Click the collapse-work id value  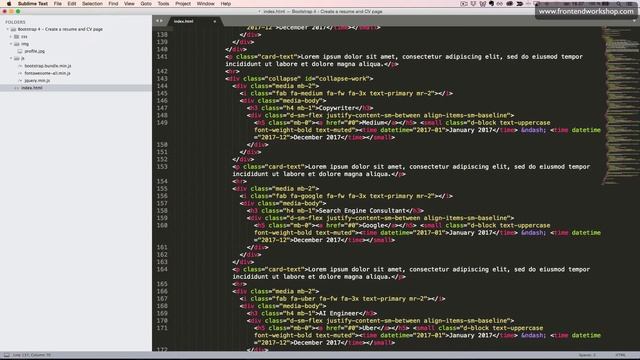coord(342,79)
